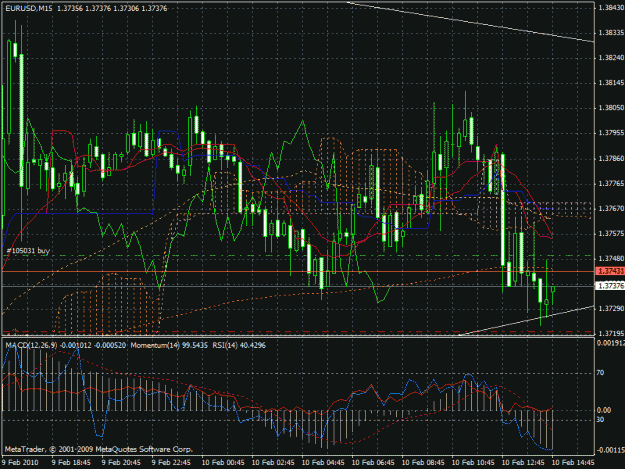Screen dimensions: 625x469
Task: Click price scale value 1.37765
Action: pyautogui.click(x=611, y=183)
